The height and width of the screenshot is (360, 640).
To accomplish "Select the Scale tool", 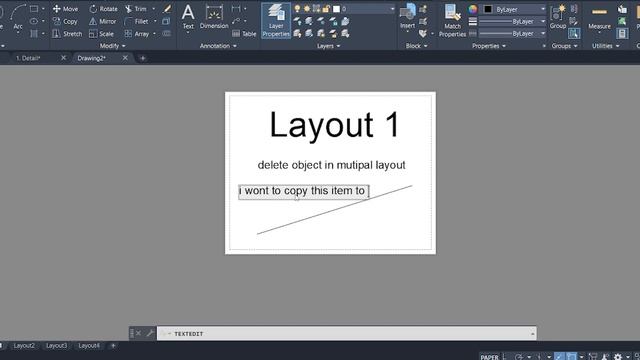I will [x=101, y=34].
